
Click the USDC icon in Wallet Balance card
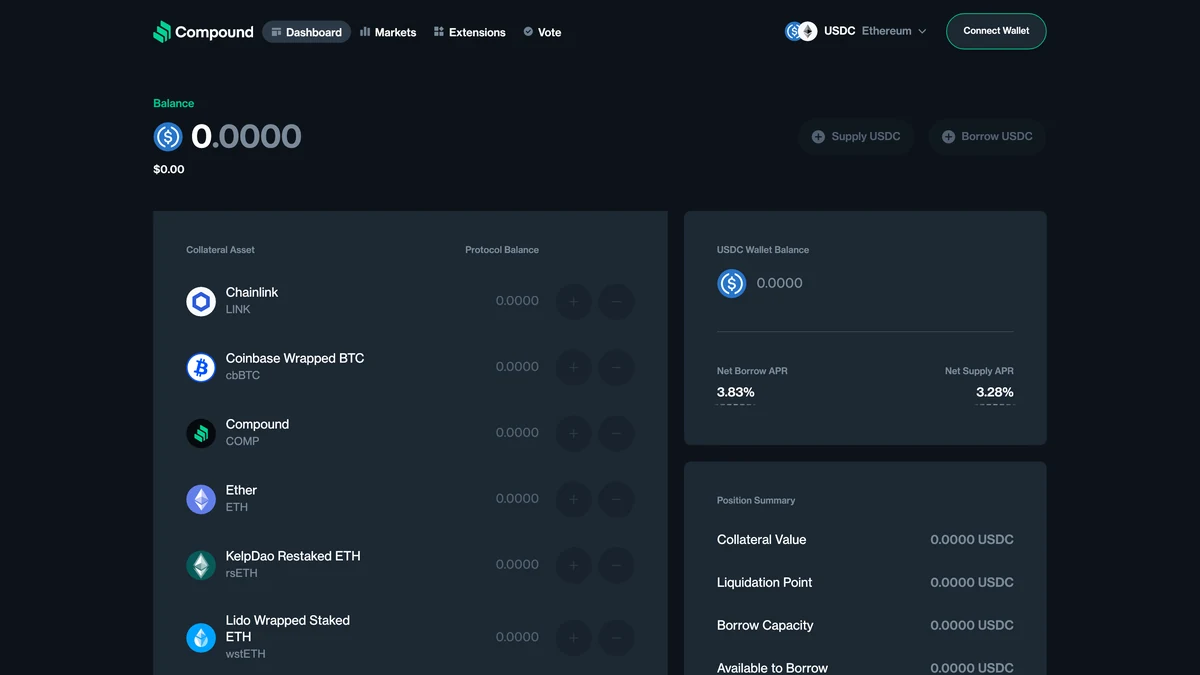pos(732,283)
